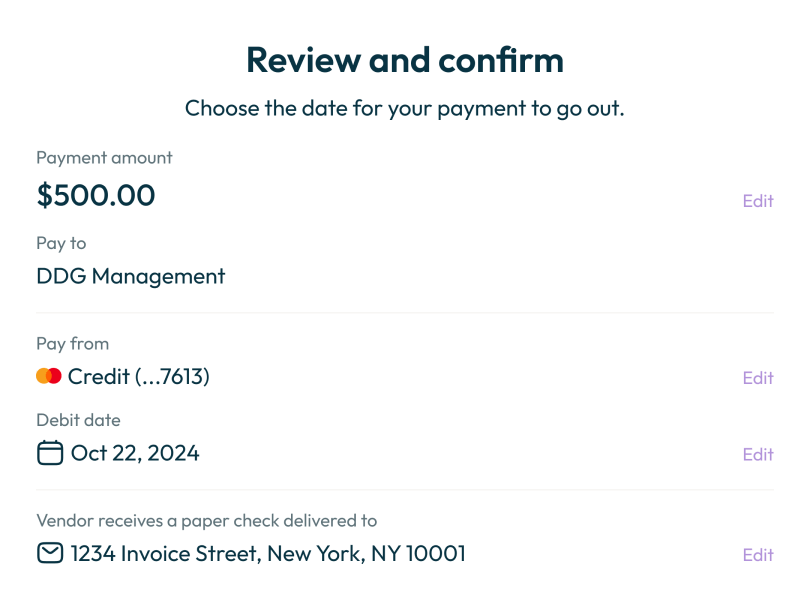The image size is (810, 603).
Task: Click the $500.00 payment amount
Action: coord(96,195)
